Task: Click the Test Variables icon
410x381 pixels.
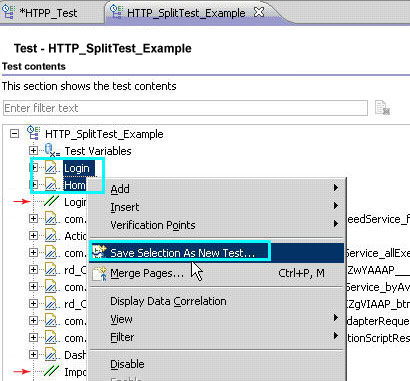Action: (x=52, y=150)
